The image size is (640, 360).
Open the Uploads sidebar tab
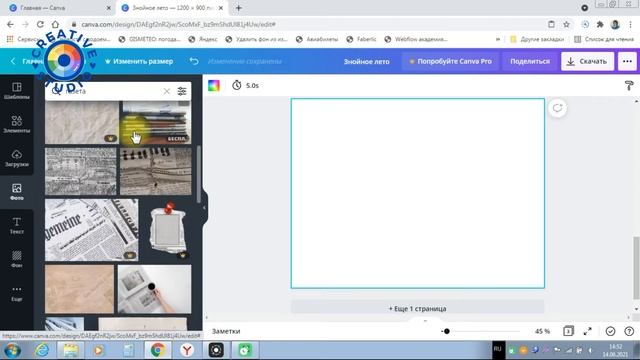coord(17,158)
